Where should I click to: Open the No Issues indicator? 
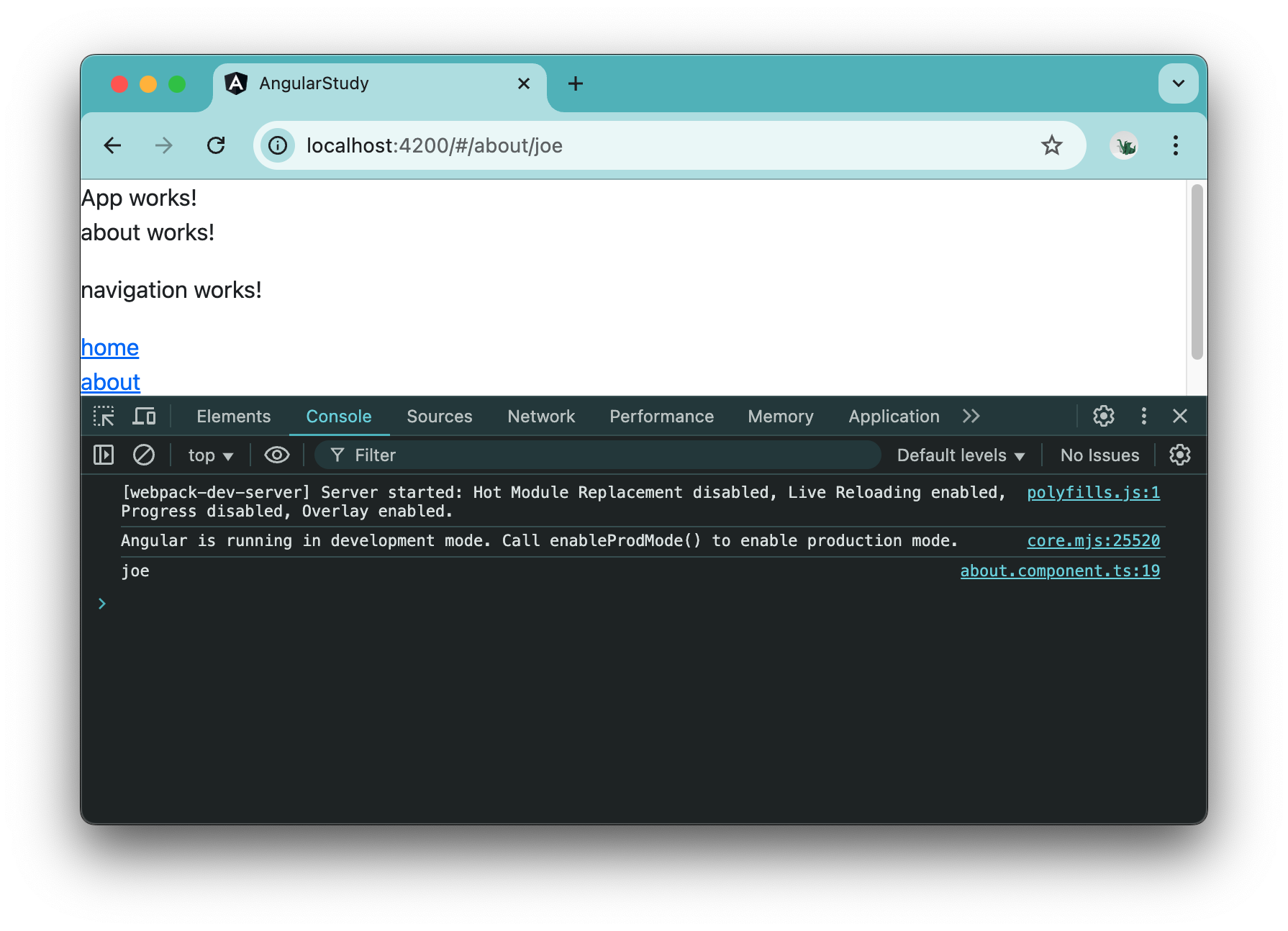point(1099,455)
